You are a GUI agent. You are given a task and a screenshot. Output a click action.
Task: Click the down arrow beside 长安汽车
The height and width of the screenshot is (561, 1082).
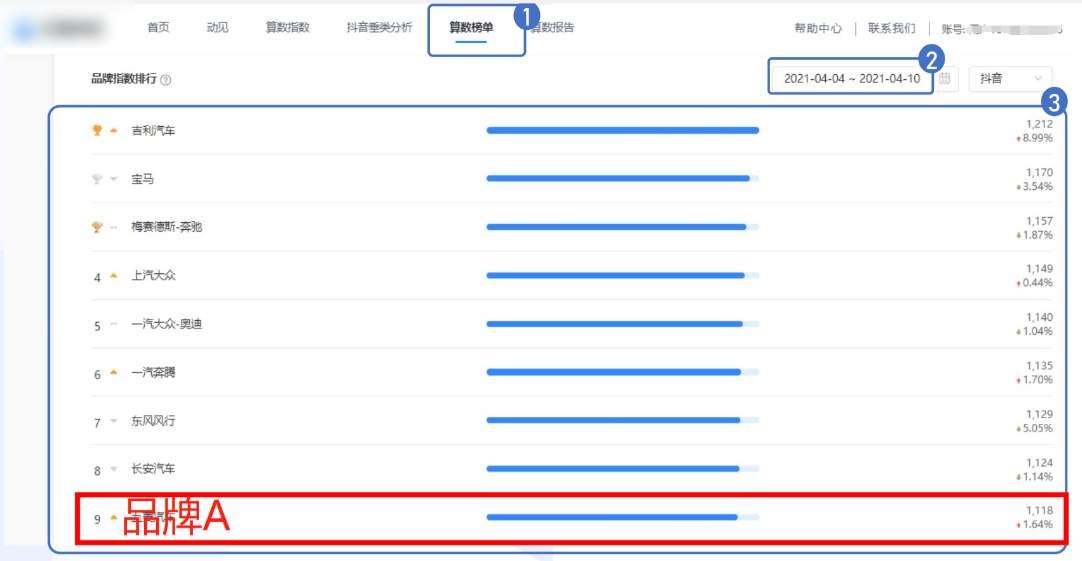coord(114,469)
